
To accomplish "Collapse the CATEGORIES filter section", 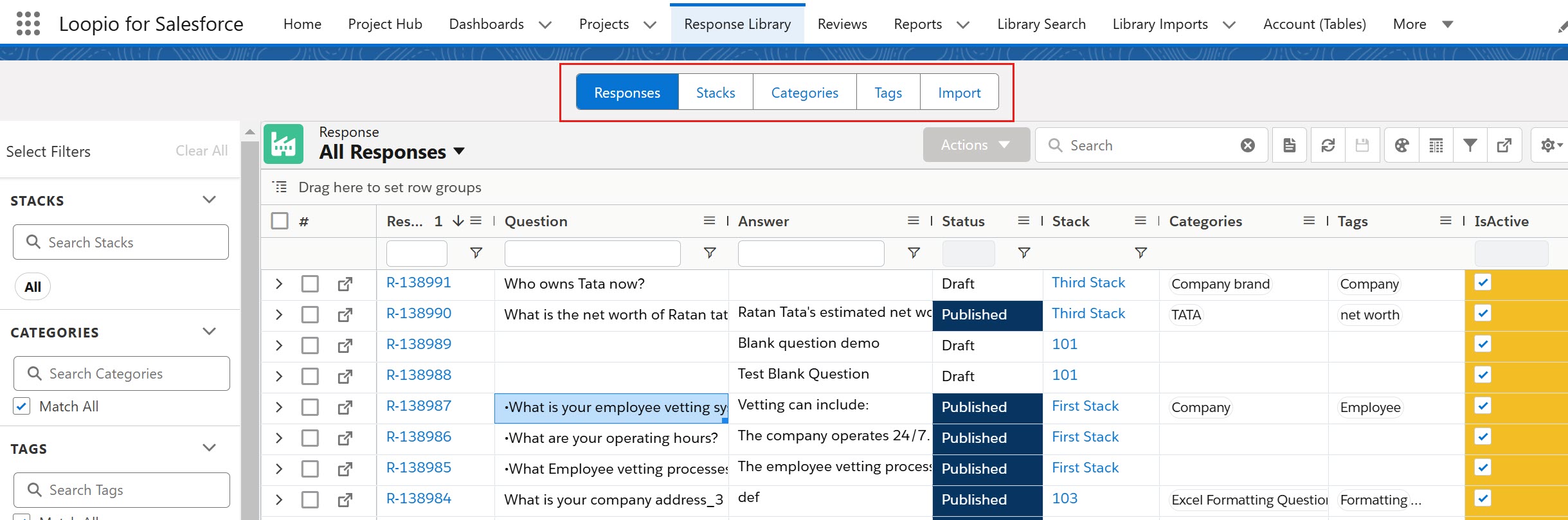I will pos(209,332).
